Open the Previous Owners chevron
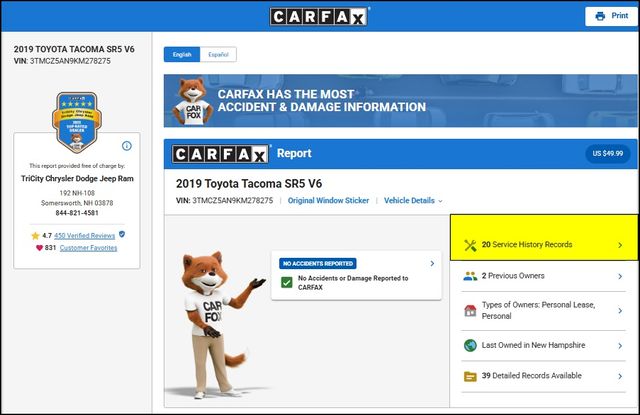 point(620,276)
